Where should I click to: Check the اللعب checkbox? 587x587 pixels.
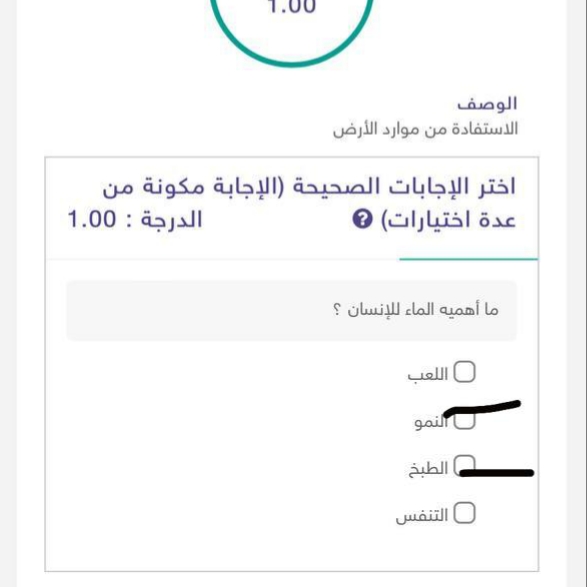[464, 372]
